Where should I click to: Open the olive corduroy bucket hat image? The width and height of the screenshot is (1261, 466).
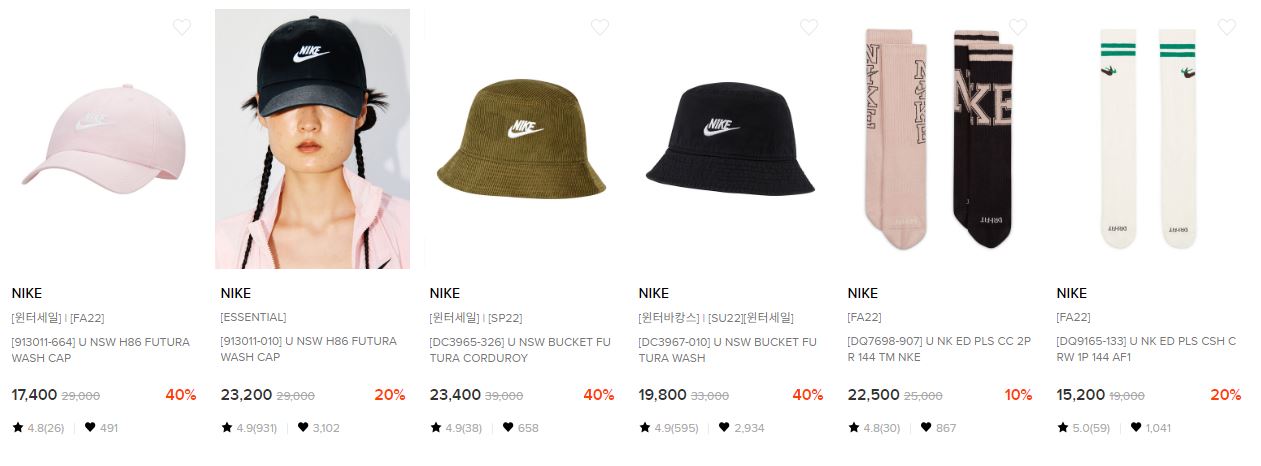pos(521,139)
